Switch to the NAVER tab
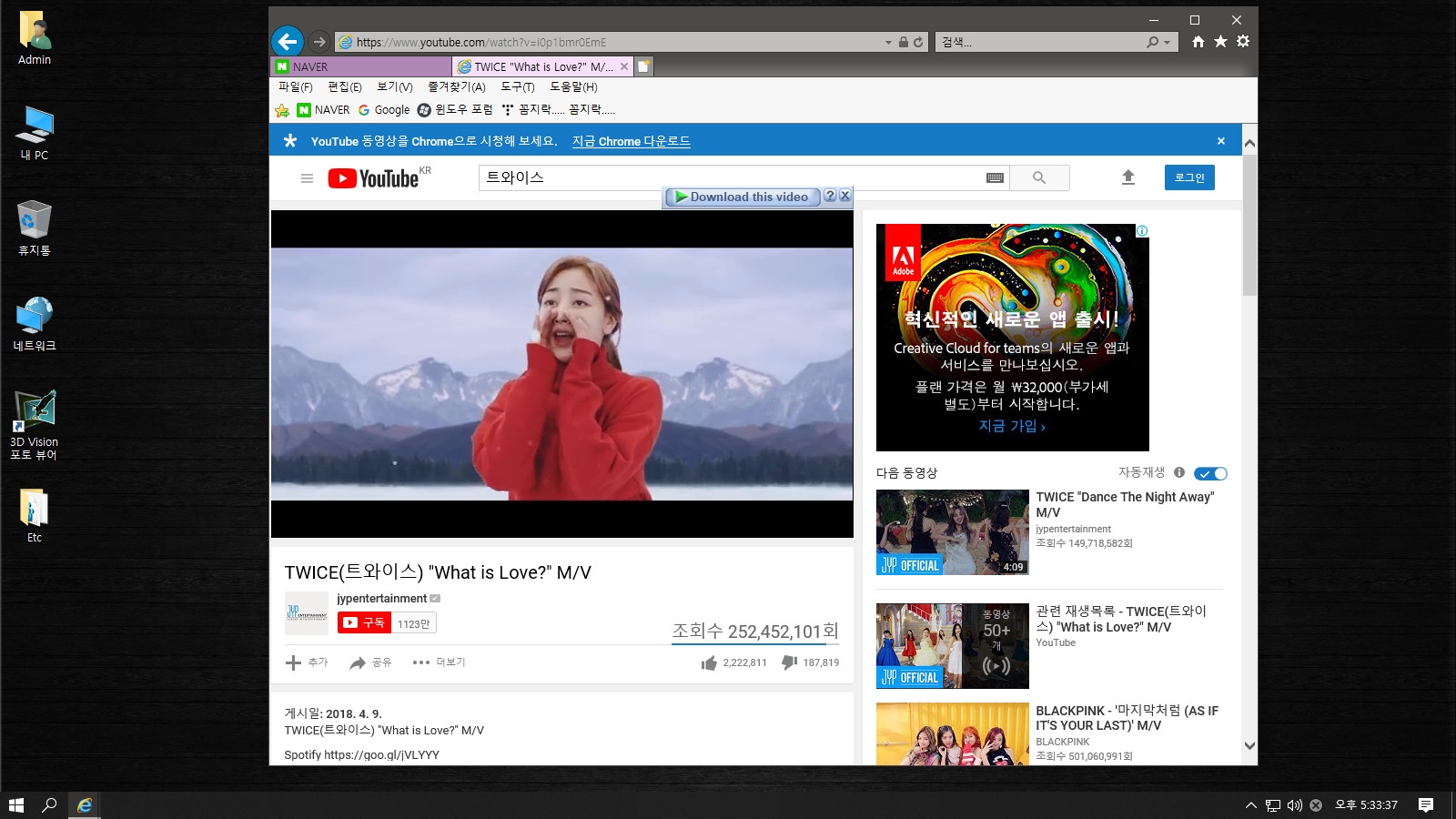The height and width of the screenshot is (819, 1456). [x=361, y=66]
